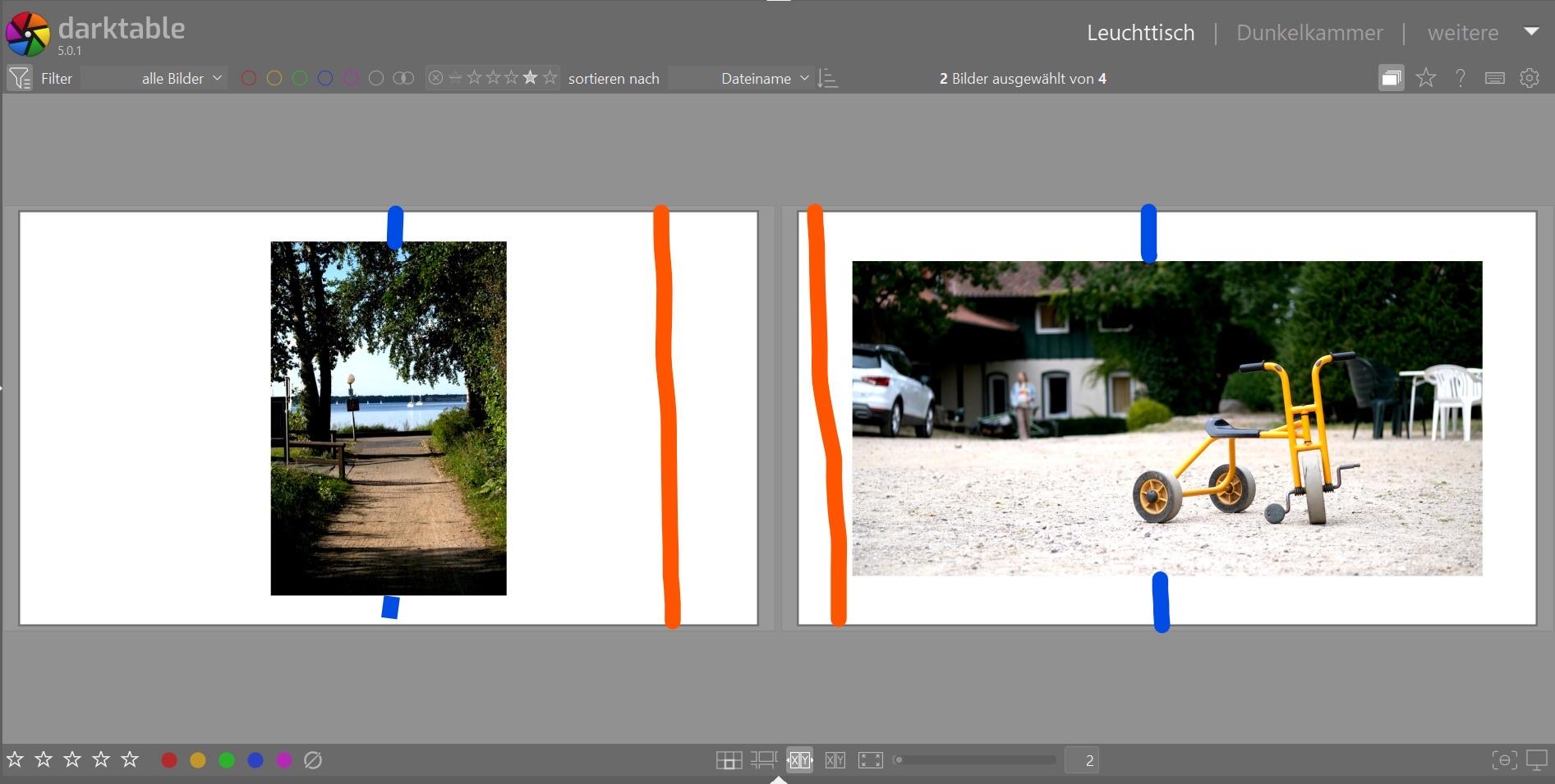Select the yellow tricycle image thumbnail
The width and height of the screenshot is (1555, 784).
(1166, 418)
